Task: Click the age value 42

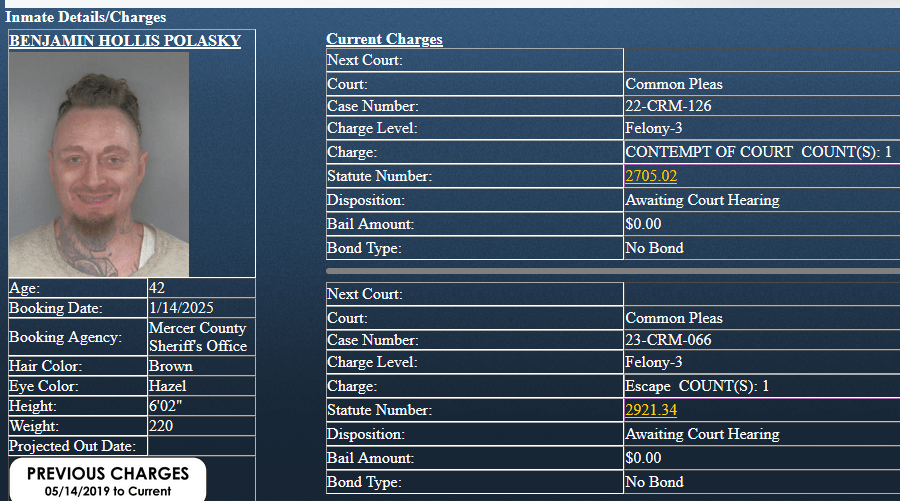Action: tap(157, 288)
